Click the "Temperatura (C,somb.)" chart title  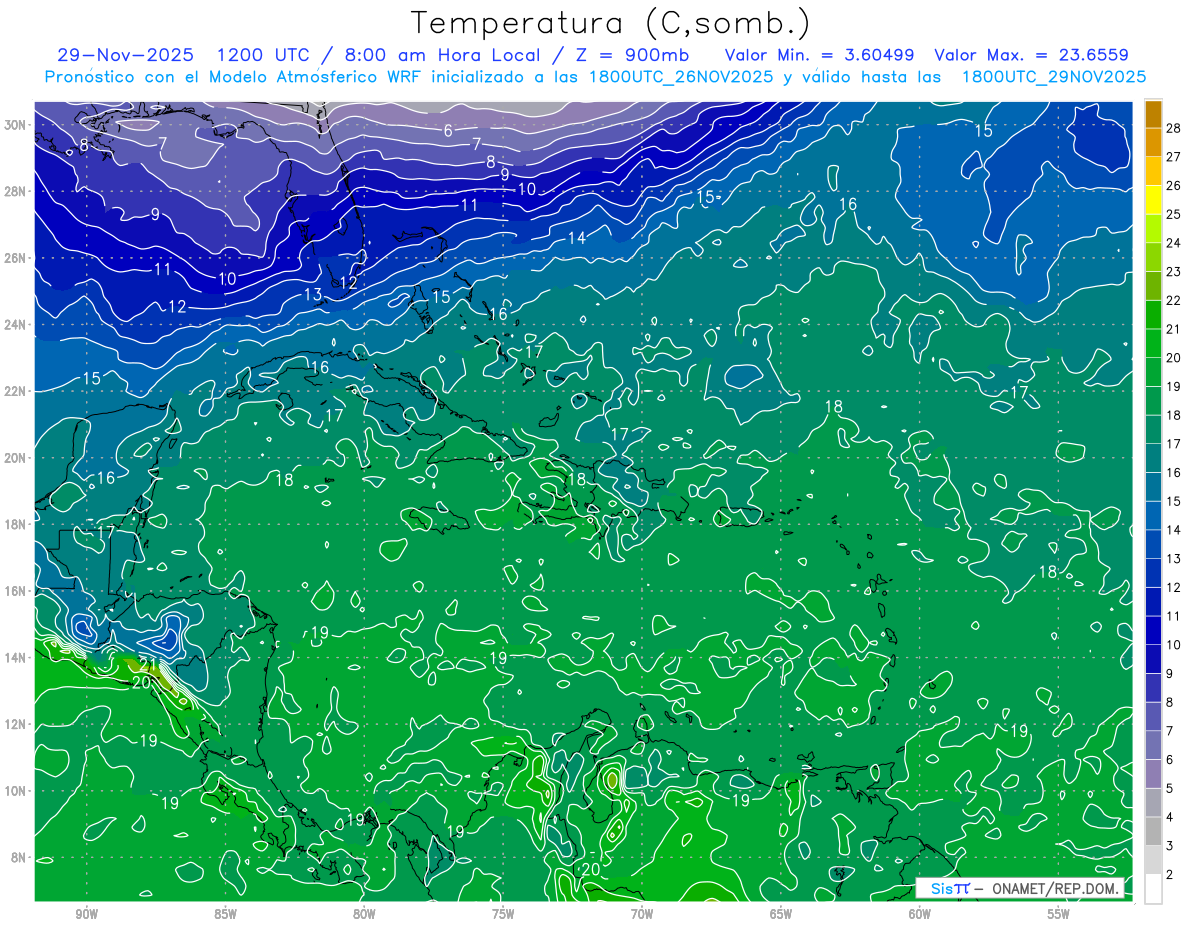(x=611, y=23)
